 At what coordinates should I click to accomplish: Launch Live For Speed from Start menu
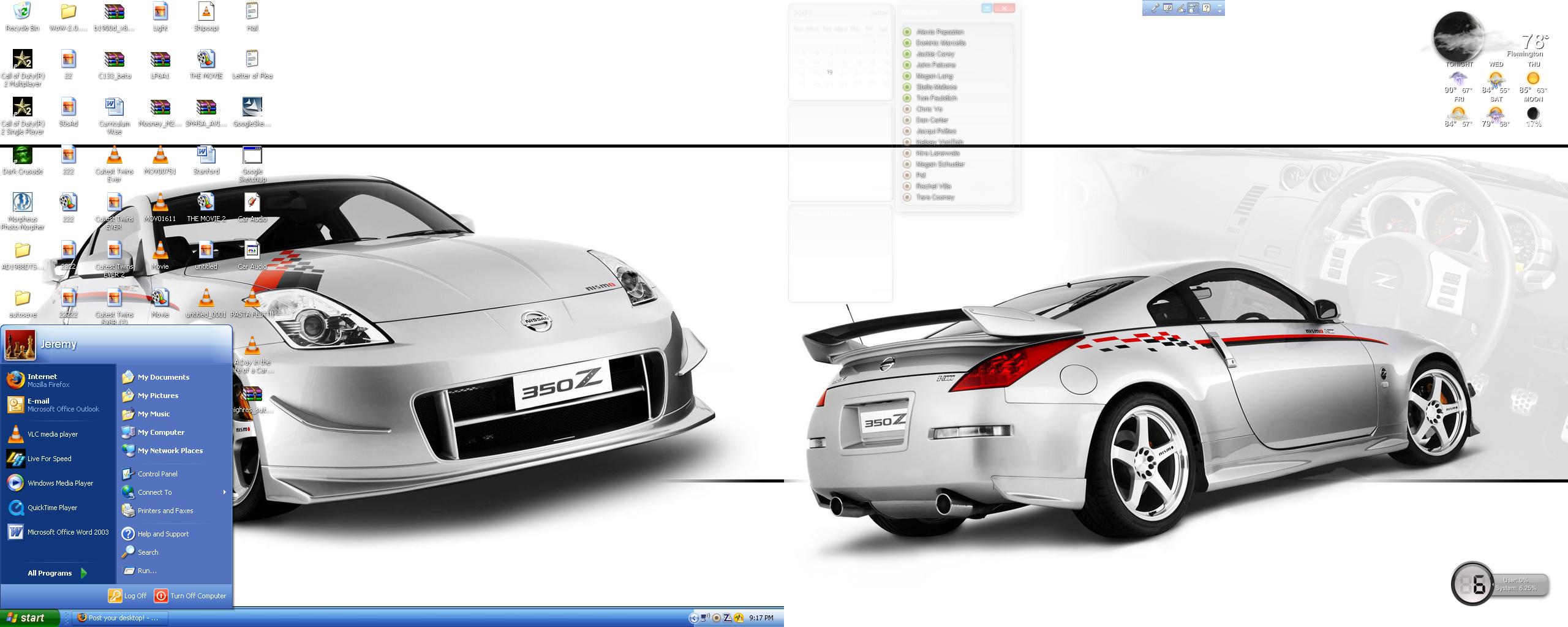(x=58, y=459)
